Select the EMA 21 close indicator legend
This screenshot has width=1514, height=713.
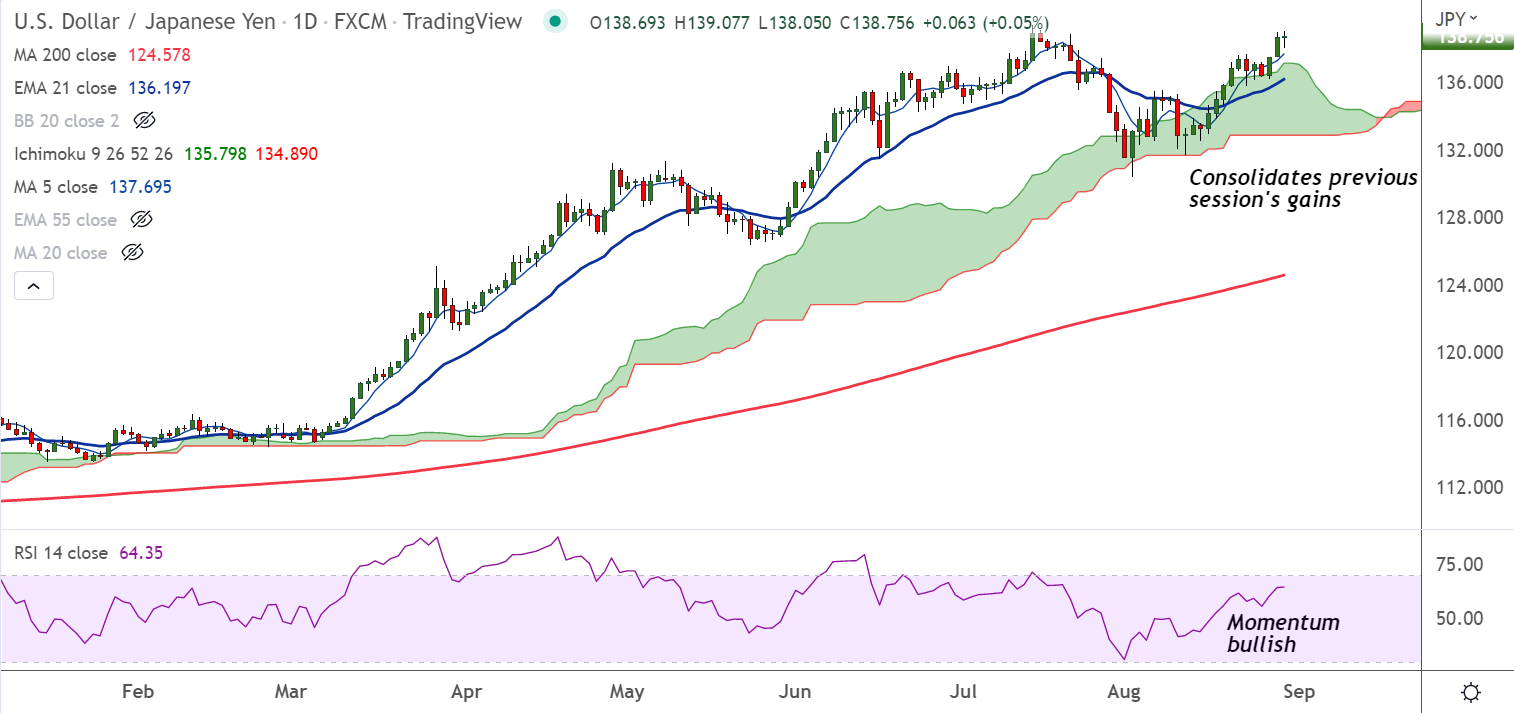[66, 88]
